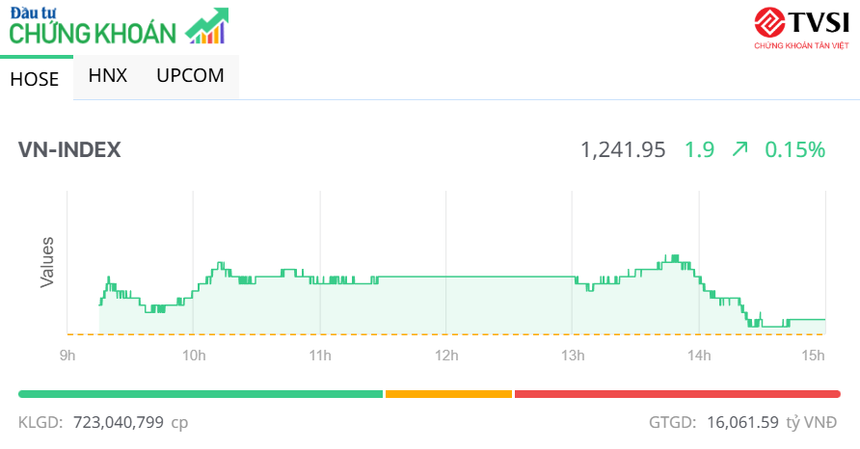This screenshot has width=860, height=449.
Task: Click the yellow unchanged stocks bar segment
Action: coord(448,394)
